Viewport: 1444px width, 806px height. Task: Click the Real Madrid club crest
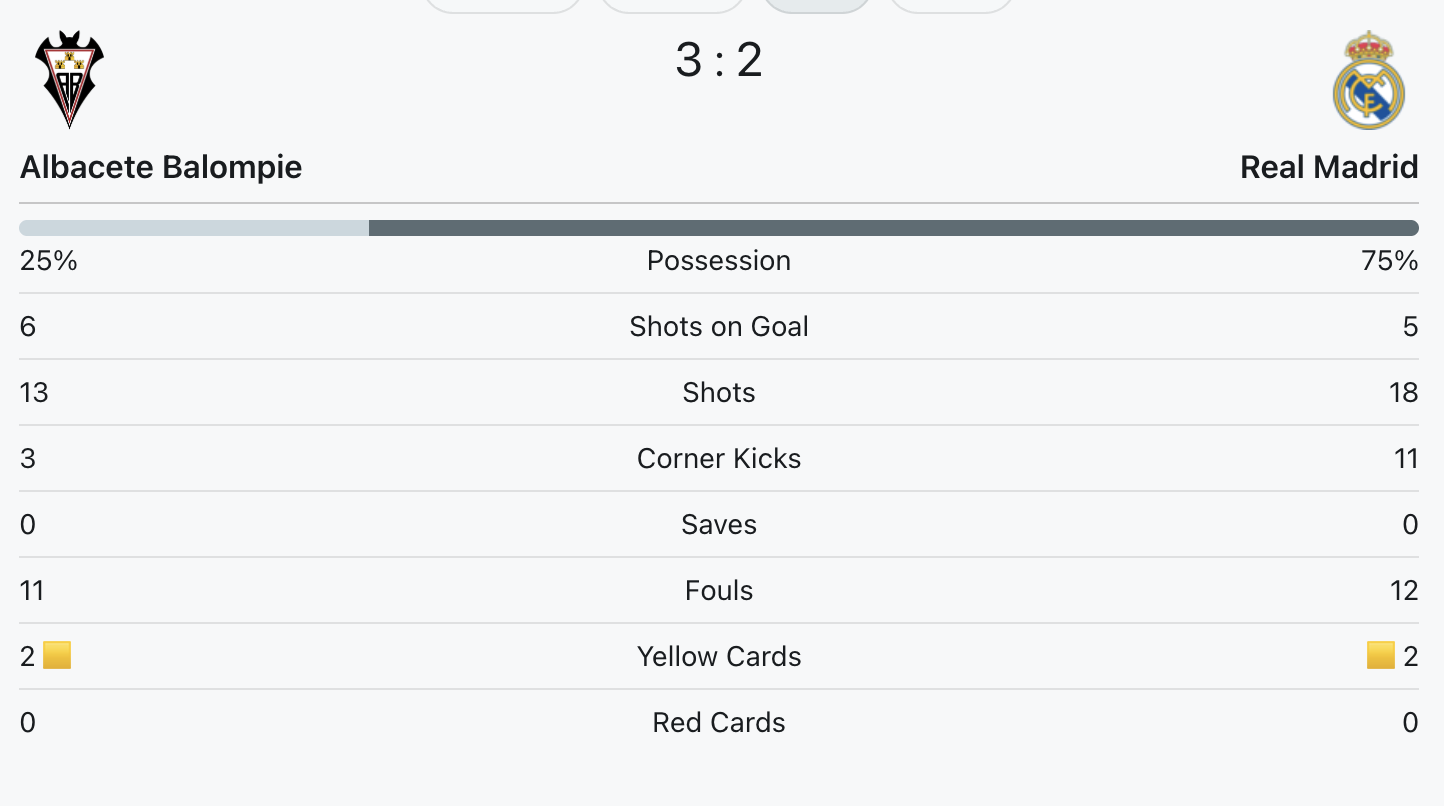pos(1369,80)
